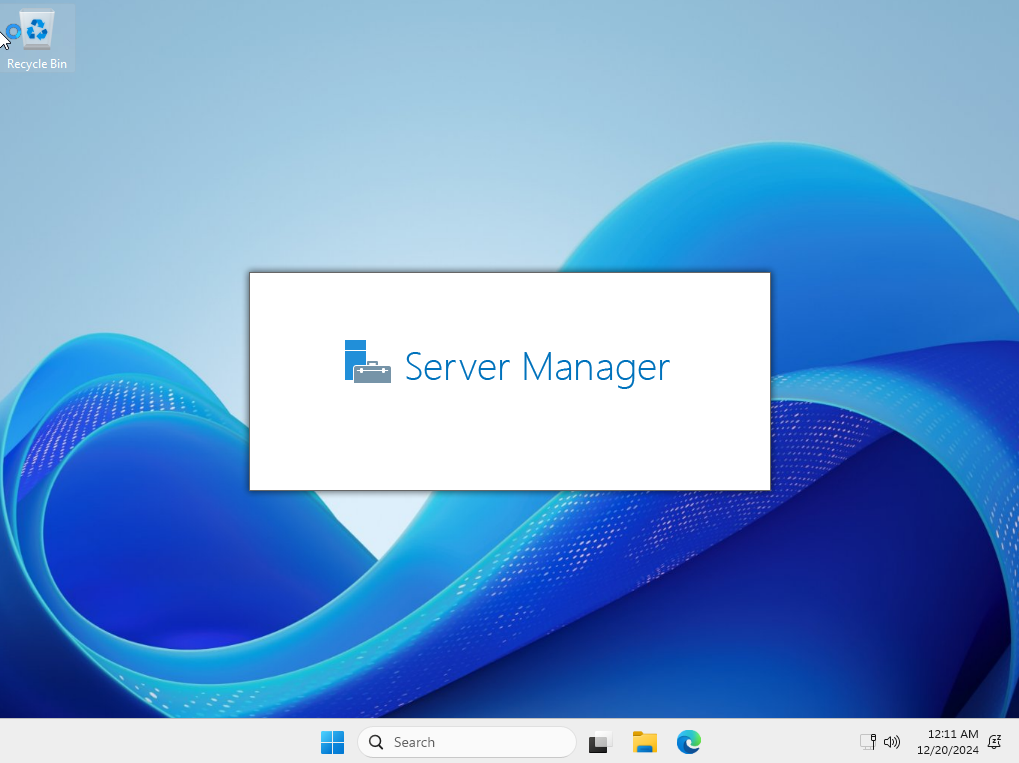Click the magnifier icon in Search
1019x763 pixels.
coord(376,742)
